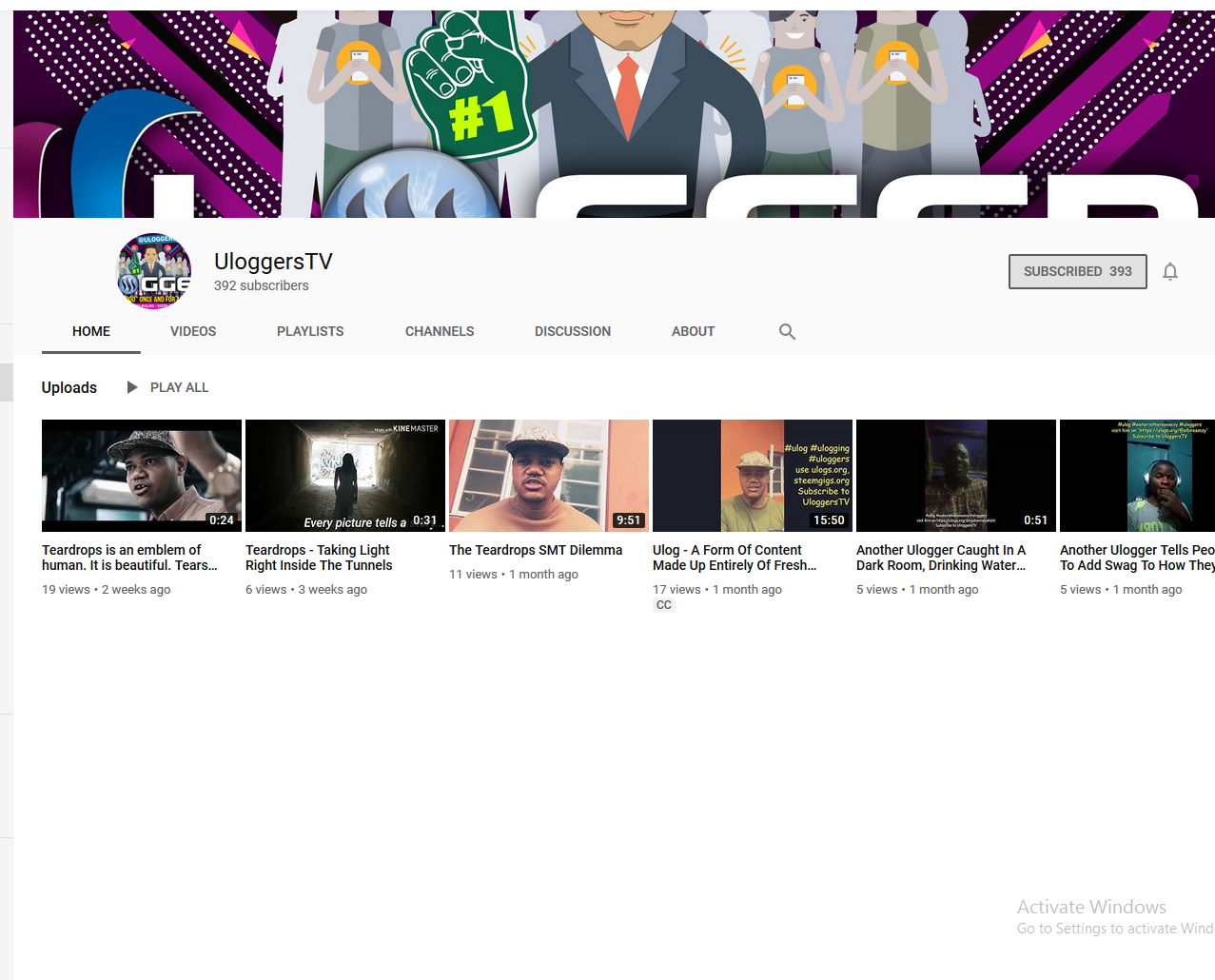Click the notification bell icon
This screenshot has width=1215, height=980.
[1170, 272]
